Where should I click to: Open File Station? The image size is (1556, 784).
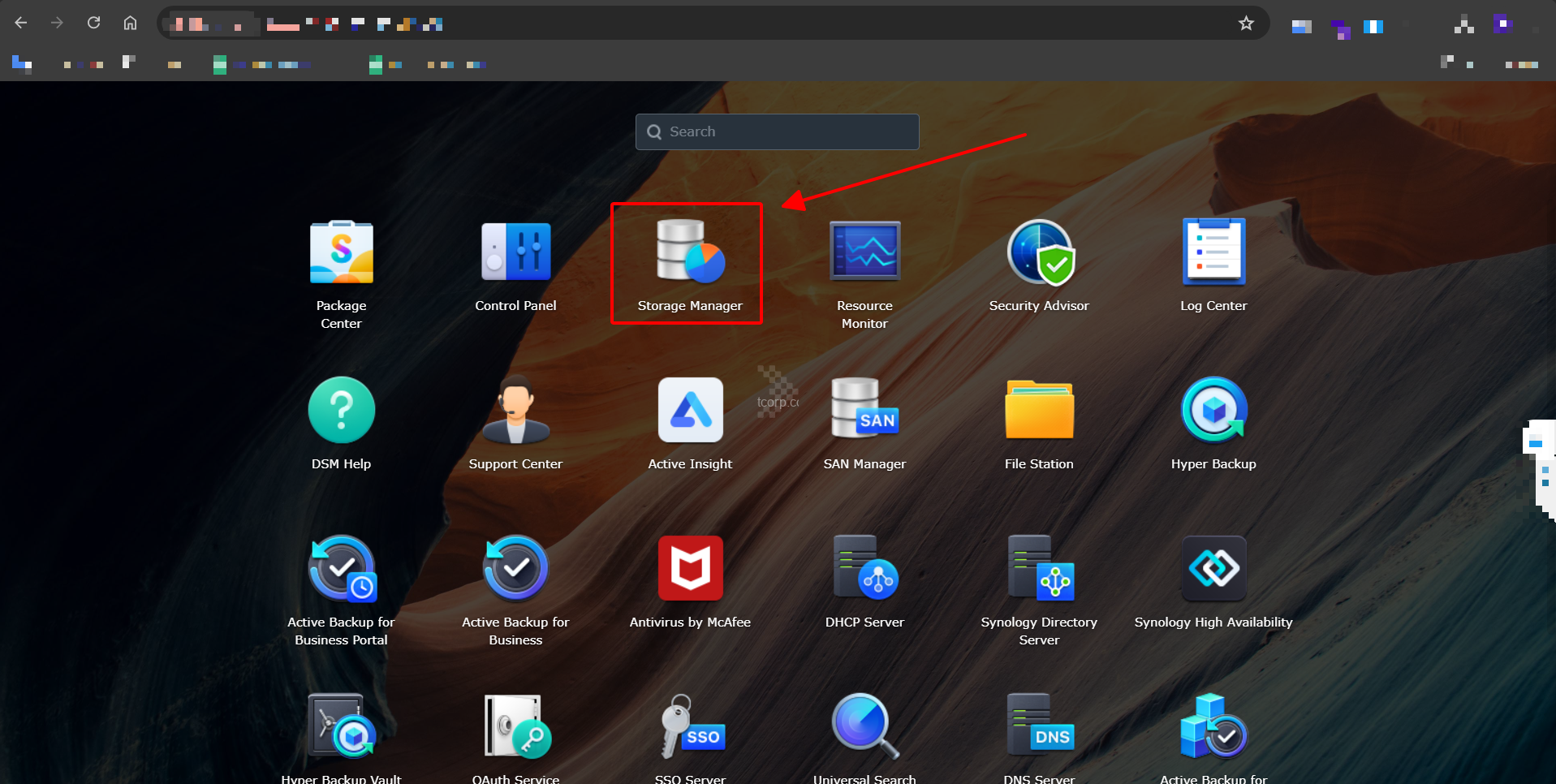point(1039,411)
